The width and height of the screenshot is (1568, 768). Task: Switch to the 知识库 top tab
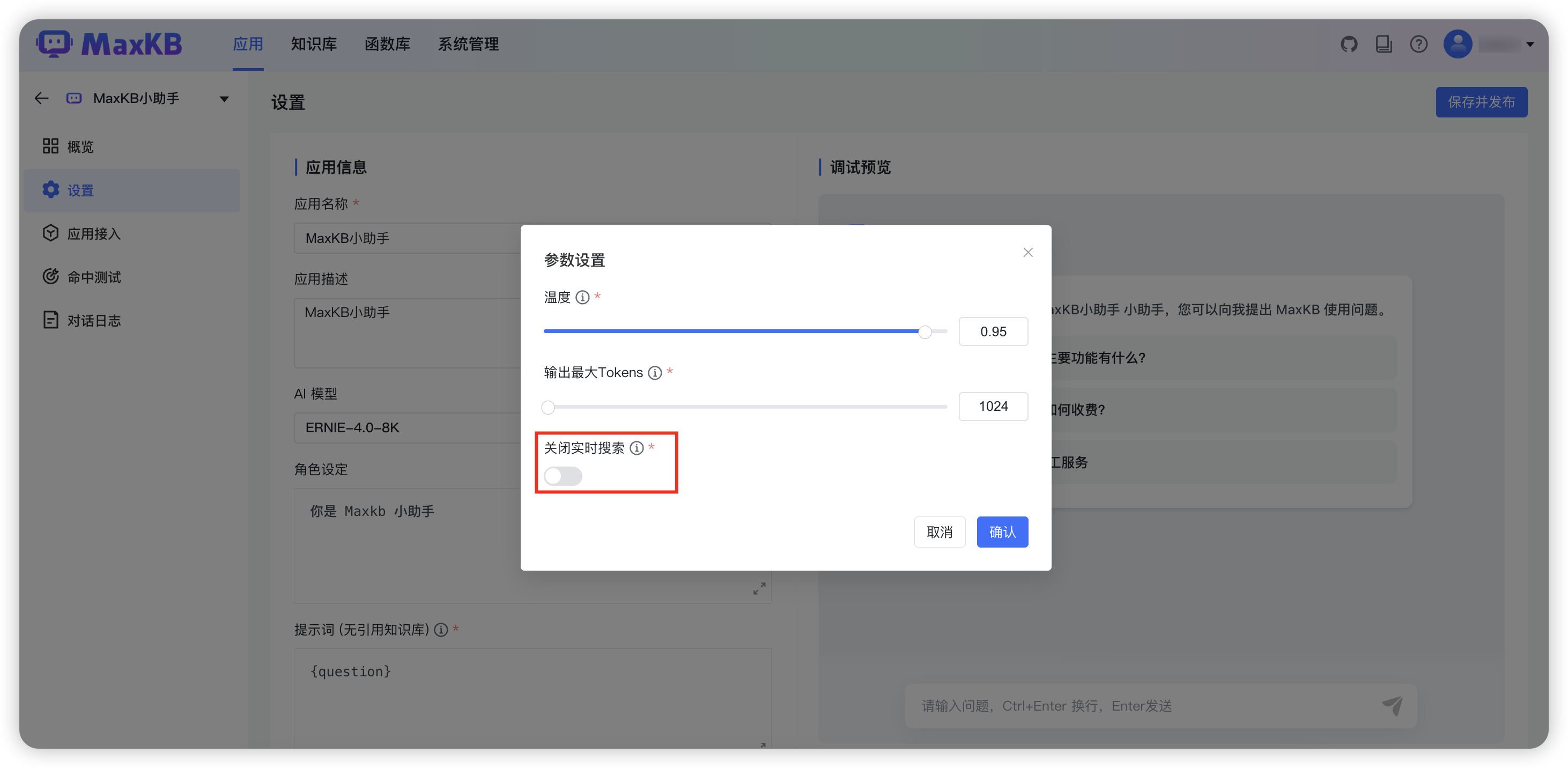314,45
